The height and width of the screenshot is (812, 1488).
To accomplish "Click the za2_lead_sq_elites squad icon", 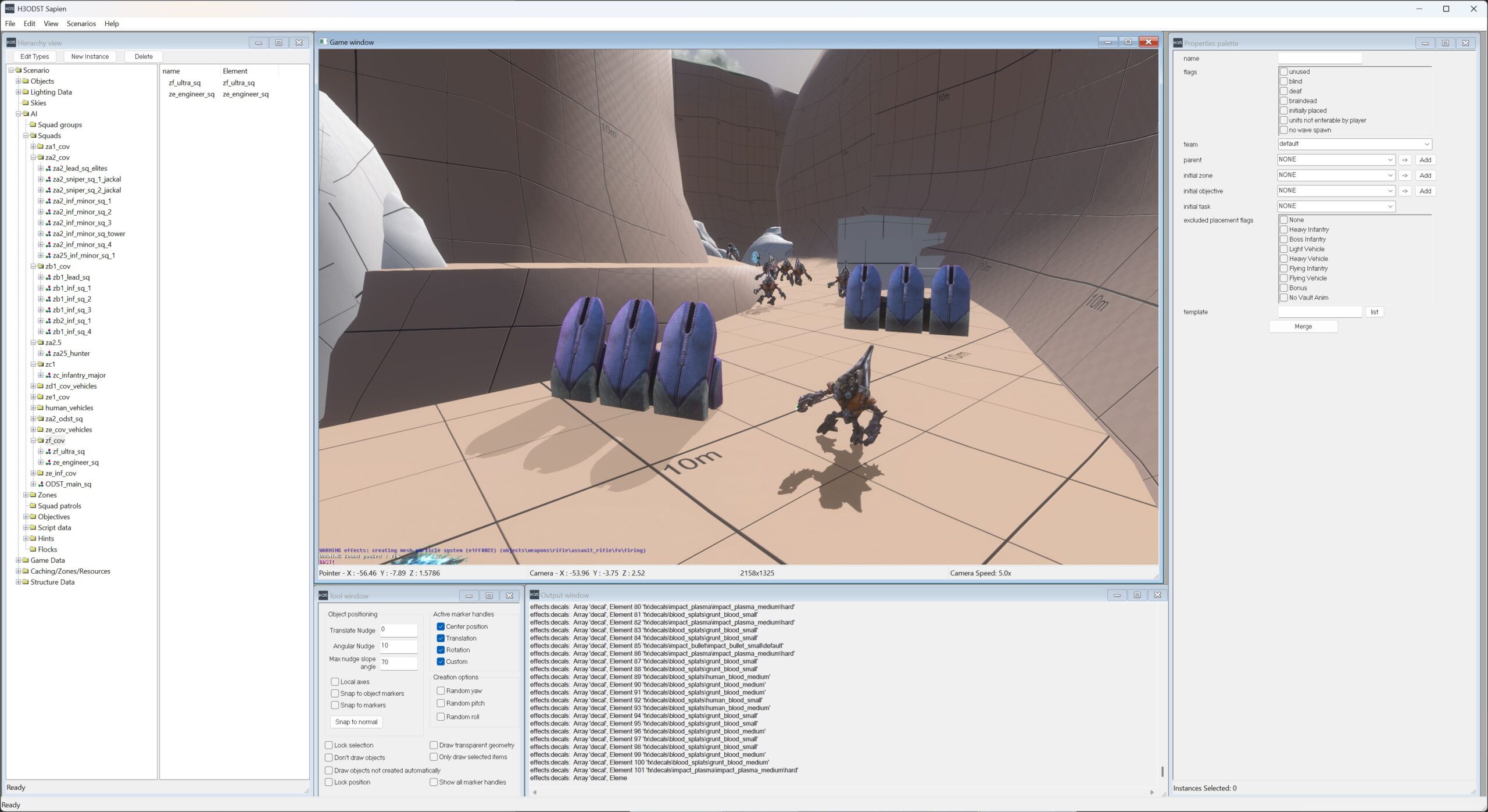I will (48, 169).
